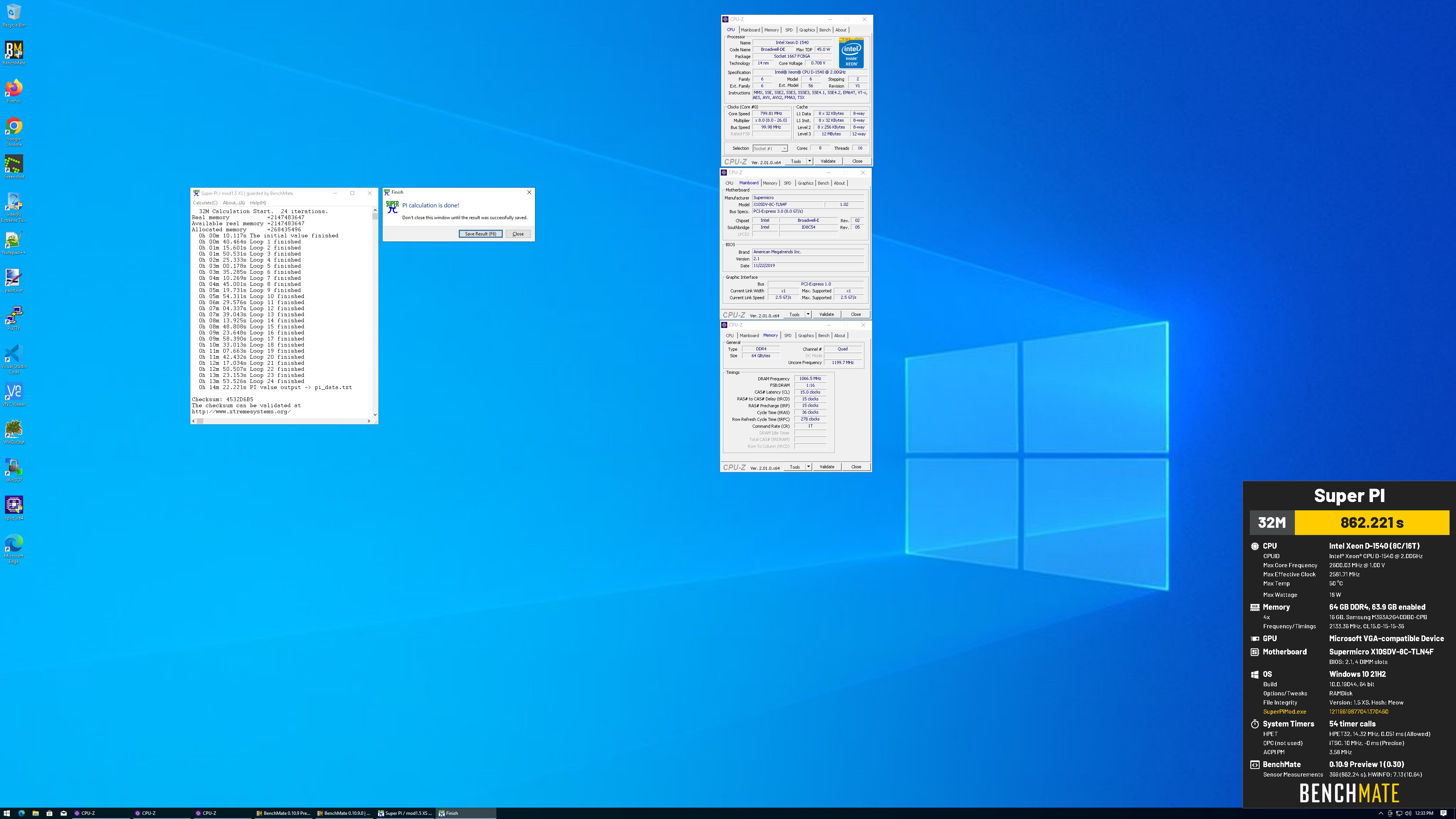The height and width of the screenshot is (819, 1456).
Task: Switch to the Finish taskbar button
Action: coord(466,813)
